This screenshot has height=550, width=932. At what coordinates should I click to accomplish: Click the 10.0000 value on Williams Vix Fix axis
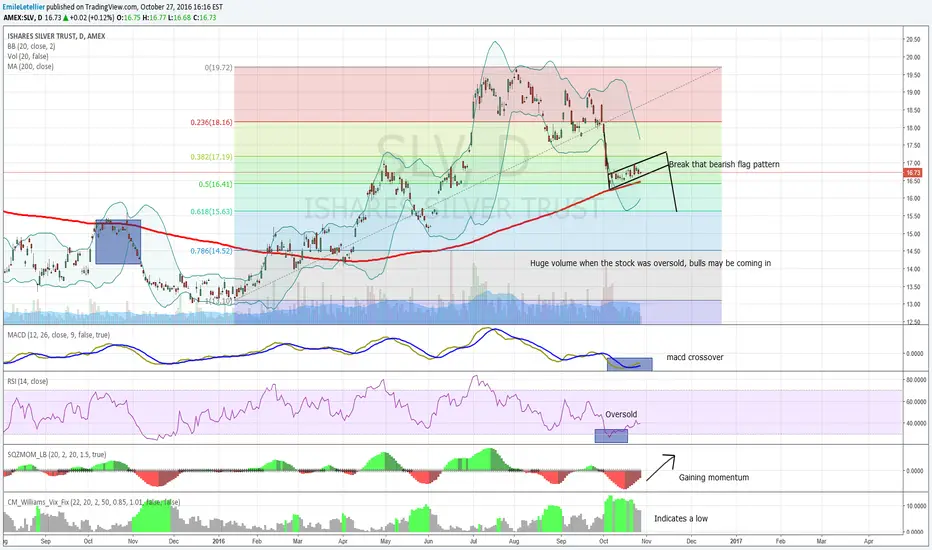915,507
